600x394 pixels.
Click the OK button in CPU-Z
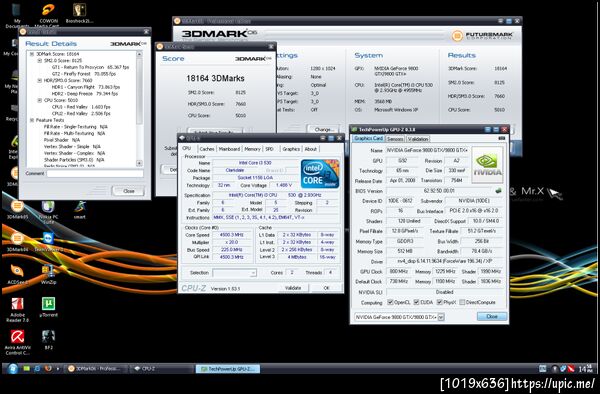click(326, 288)
